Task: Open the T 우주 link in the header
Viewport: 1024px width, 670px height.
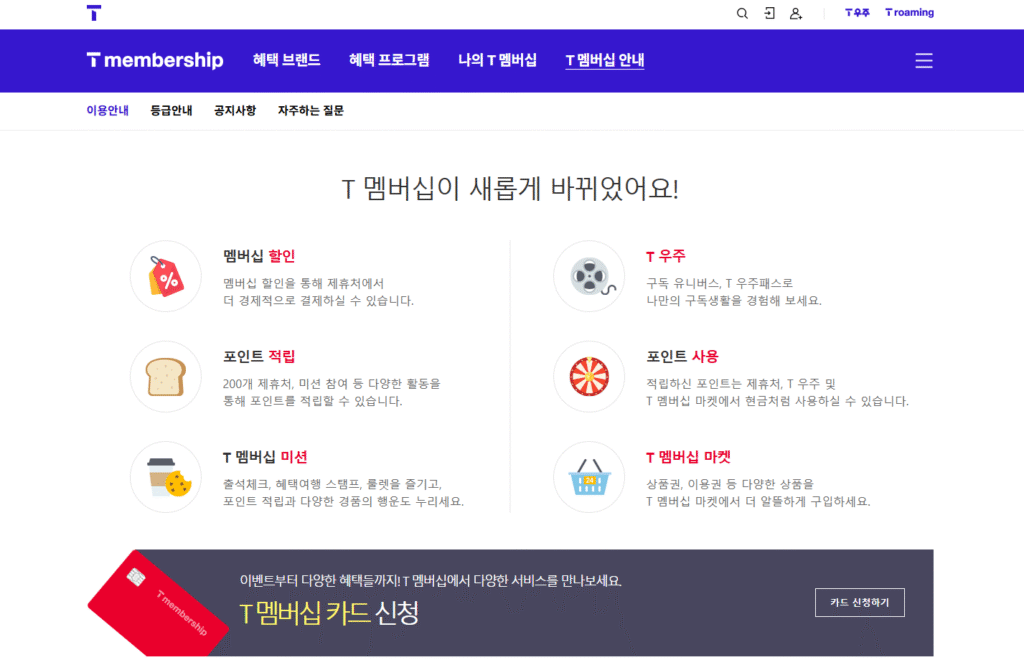Action: 856,13
